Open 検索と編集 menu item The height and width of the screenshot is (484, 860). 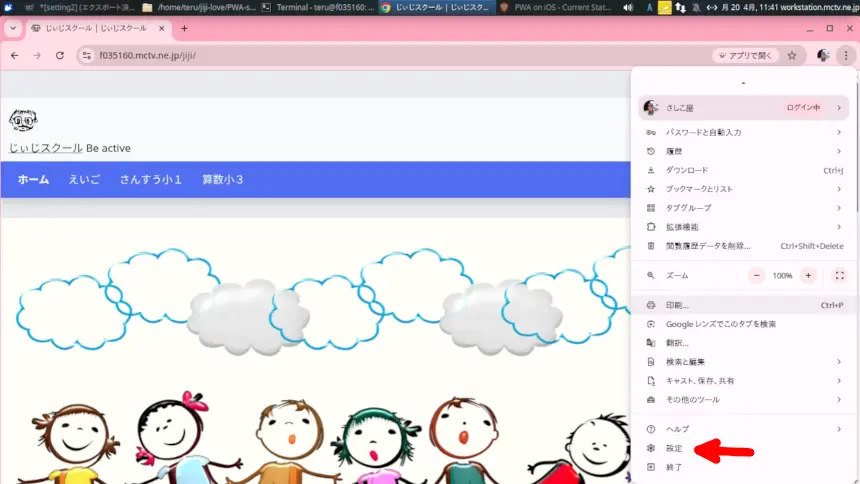point(744,362)
